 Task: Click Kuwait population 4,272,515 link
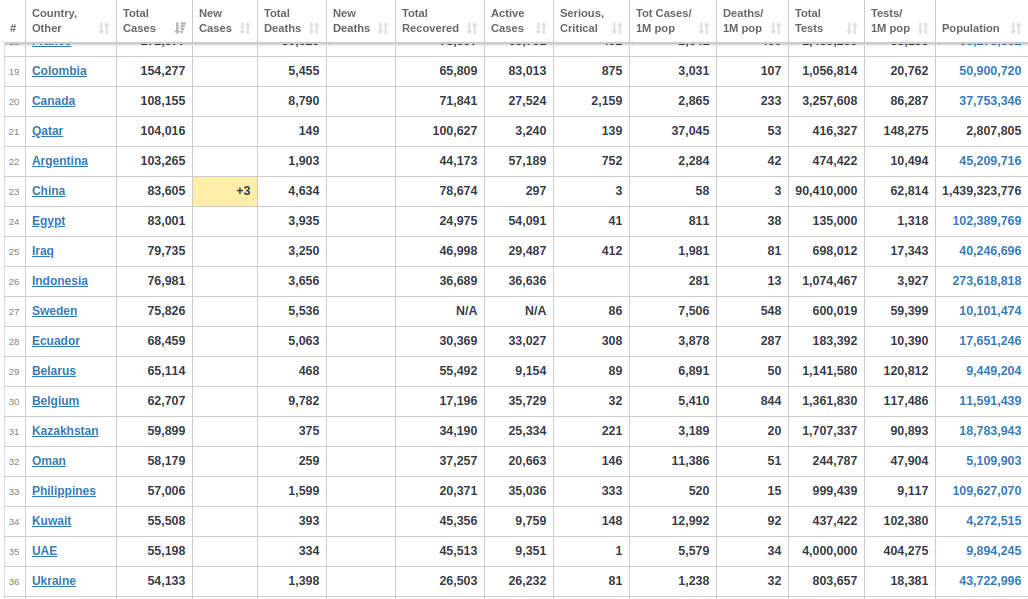993,521
